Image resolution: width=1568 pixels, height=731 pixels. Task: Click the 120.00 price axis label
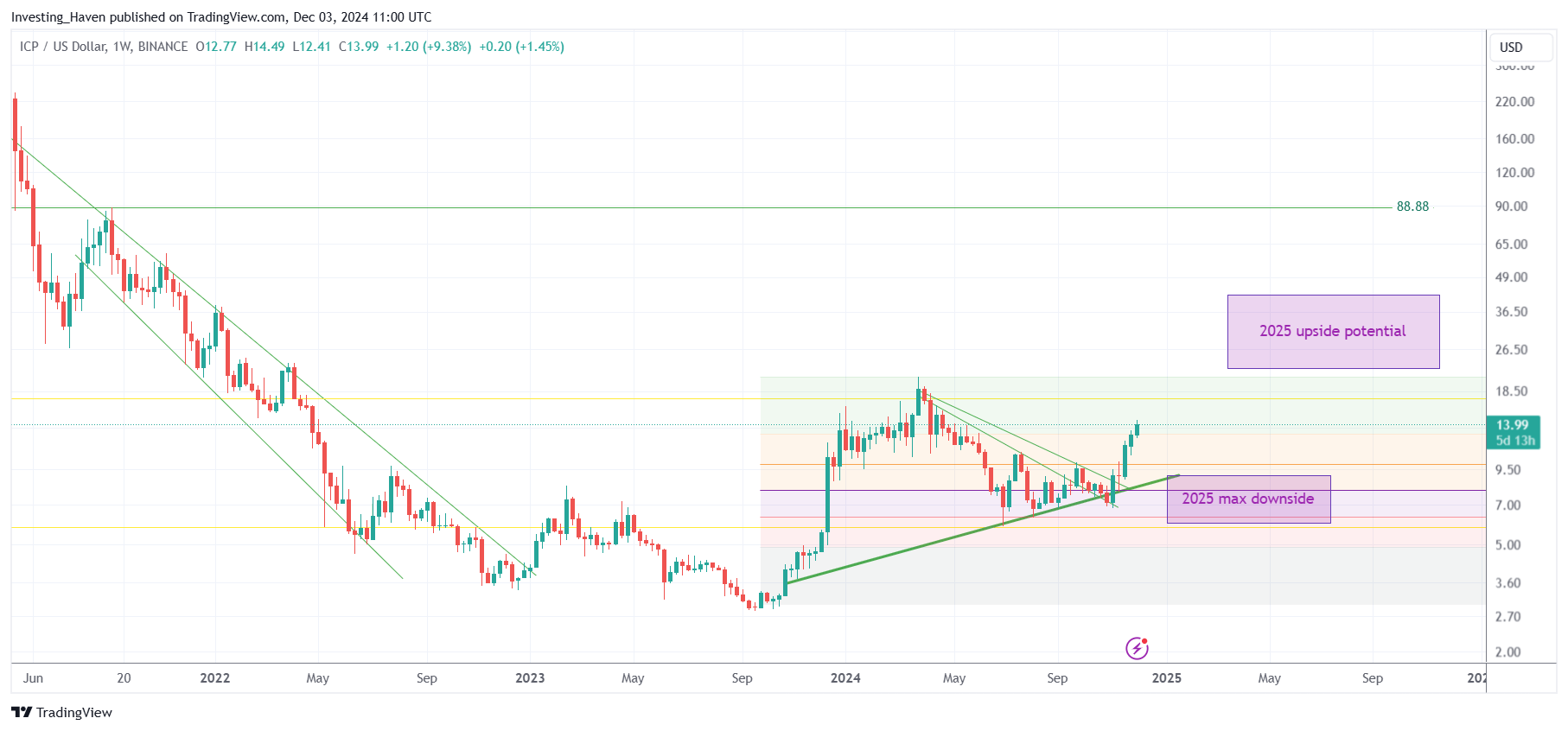(x=1514, y=173)
